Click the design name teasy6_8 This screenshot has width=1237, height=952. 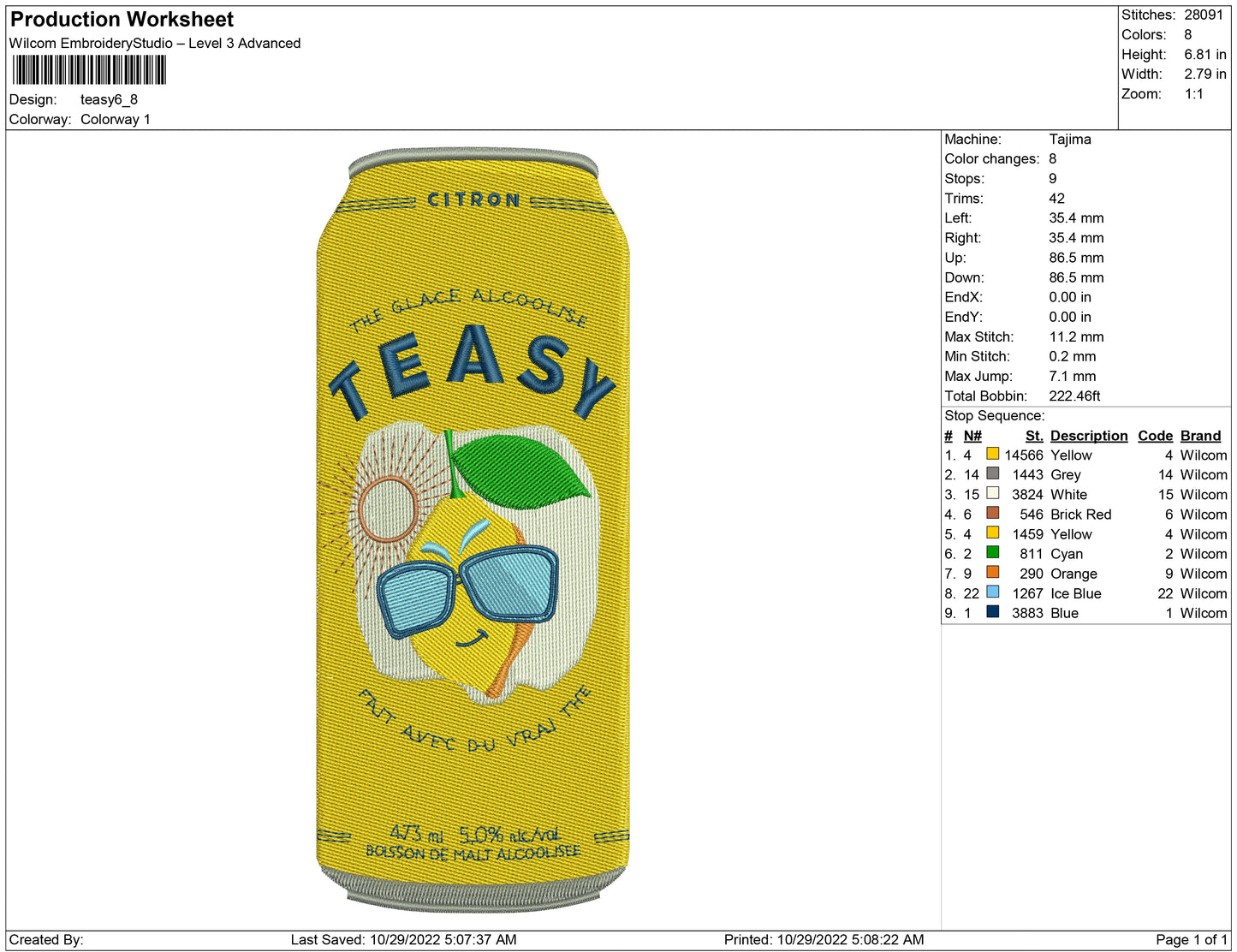pos(109,99)
